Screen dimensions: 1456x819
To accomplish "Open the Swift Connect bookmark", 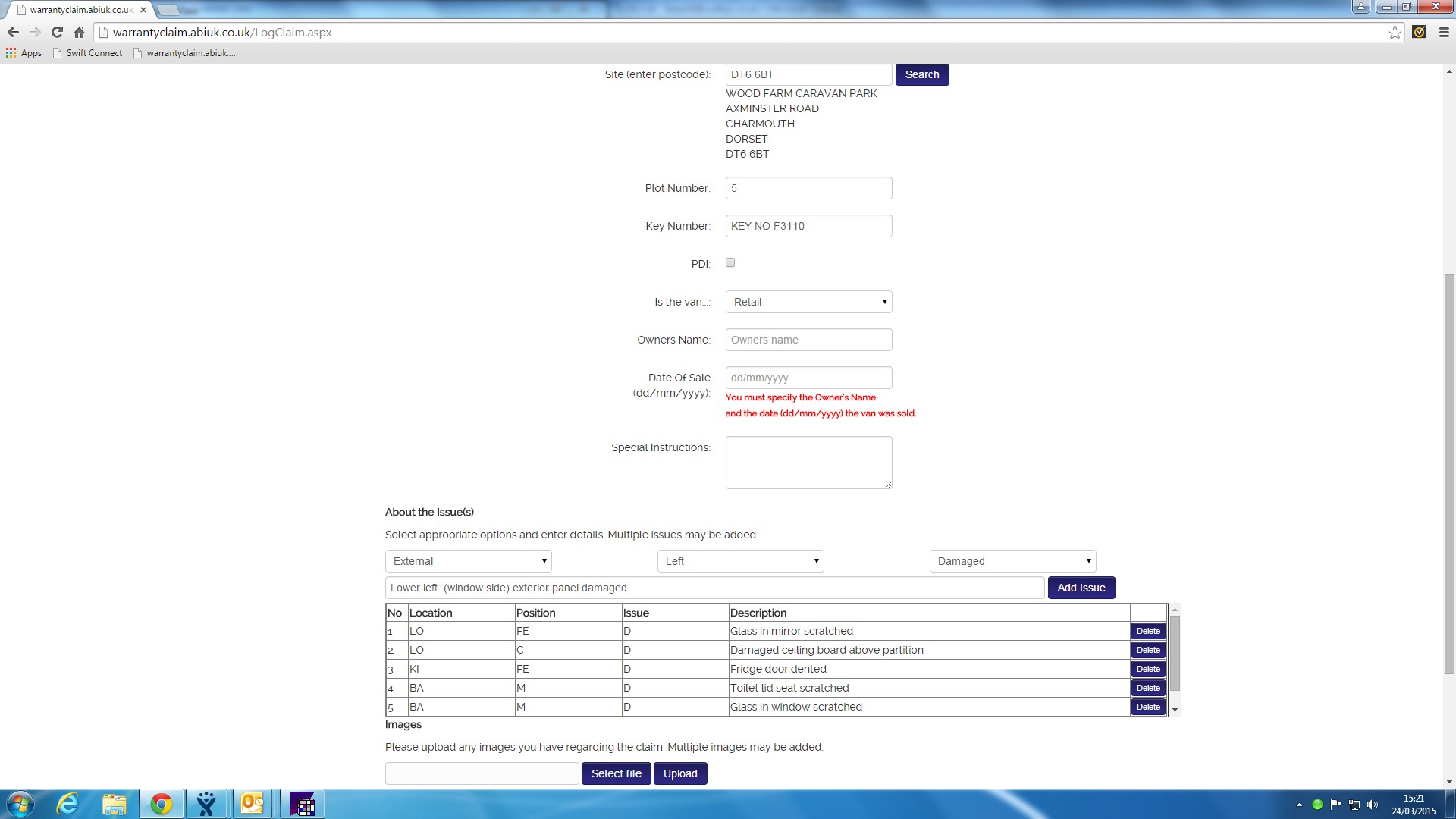I will pyautogui.click(x=87, y=53).
